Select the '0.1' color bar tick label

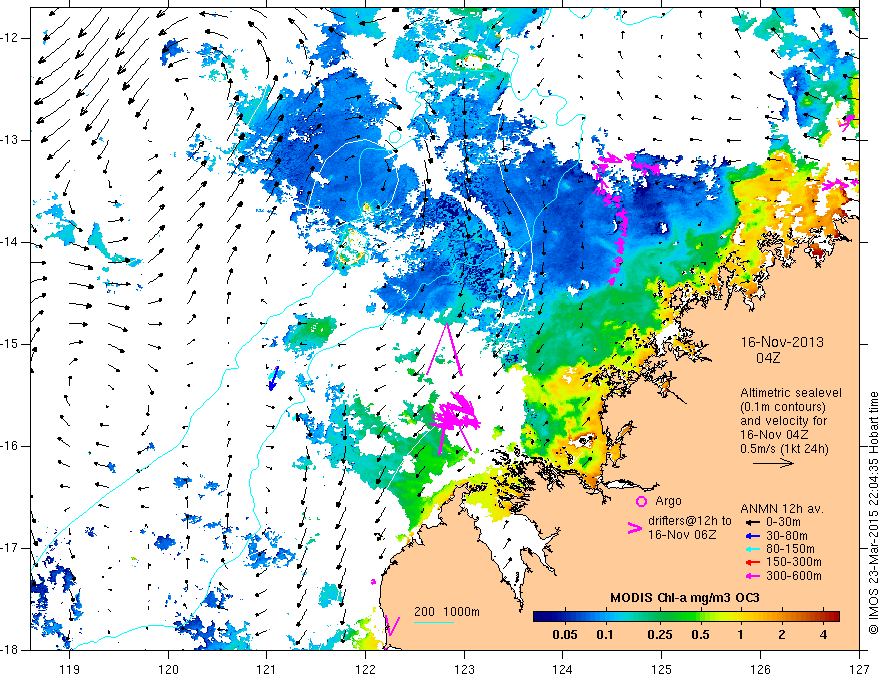point(604,635)
